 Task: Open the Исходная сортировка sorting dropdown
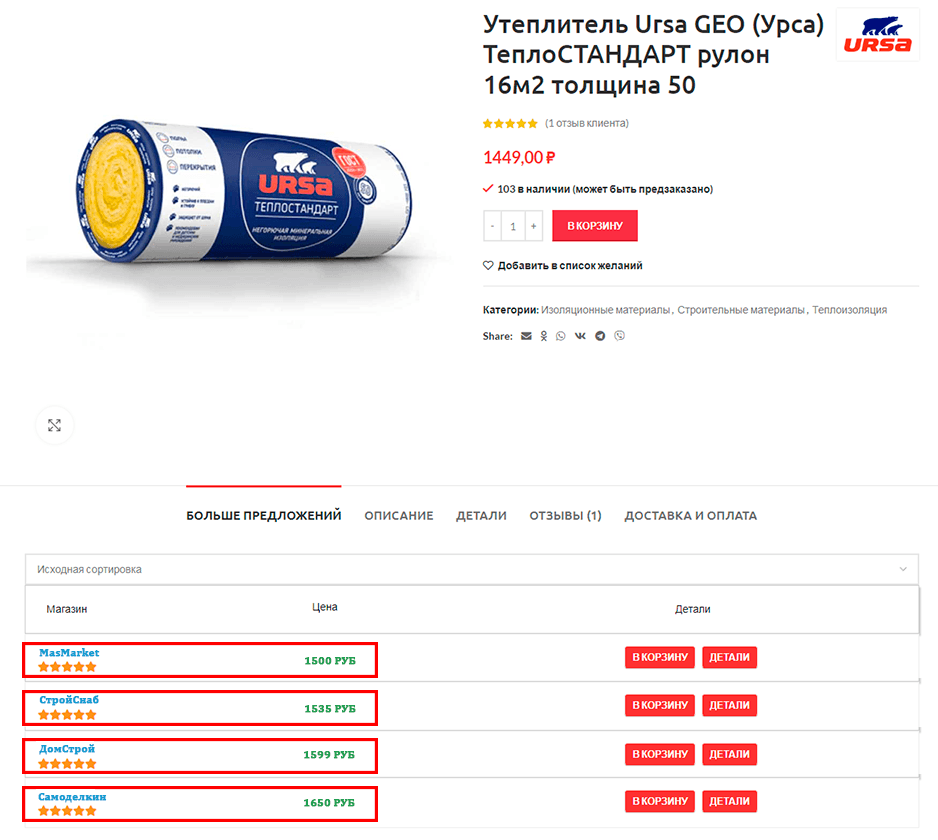point(471,569)
